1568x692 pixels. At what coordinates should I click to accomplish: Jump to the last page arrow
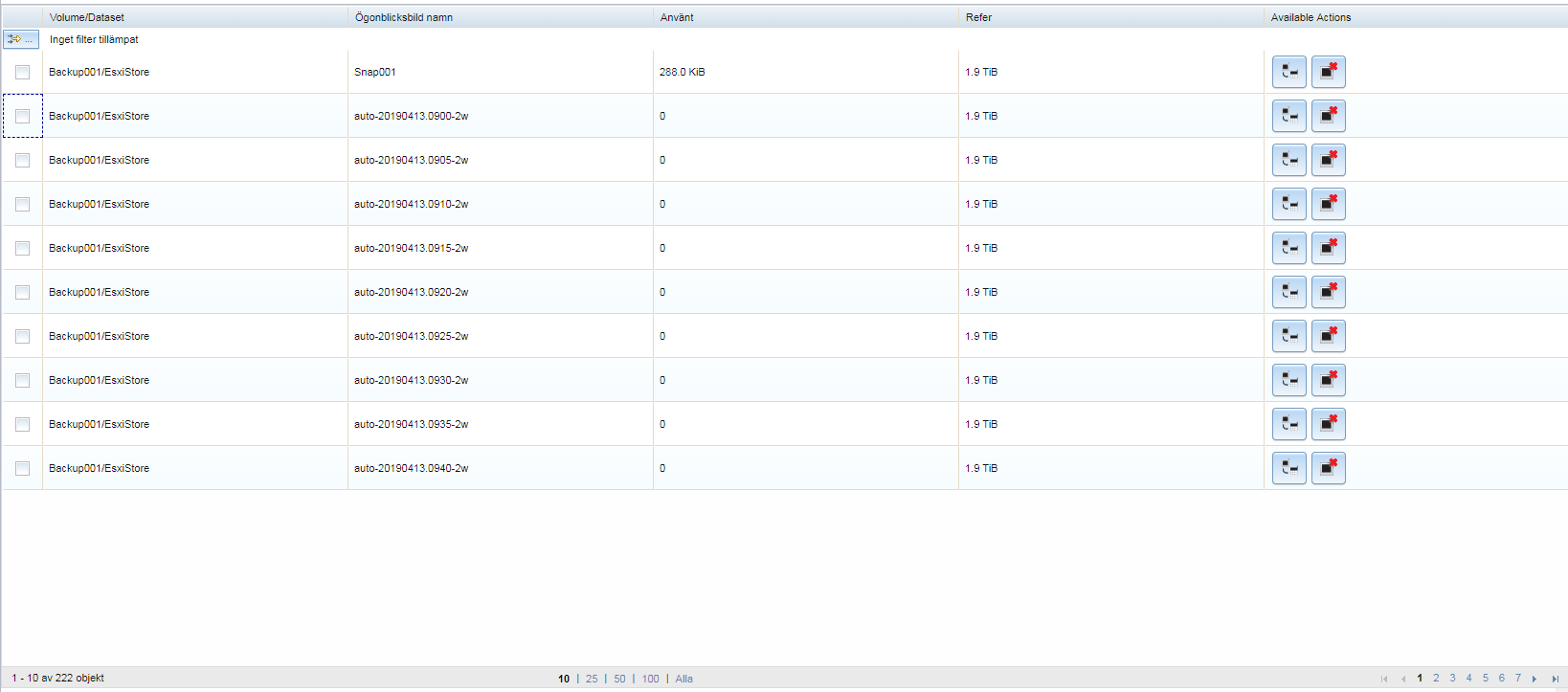(x=1555, y=679)
